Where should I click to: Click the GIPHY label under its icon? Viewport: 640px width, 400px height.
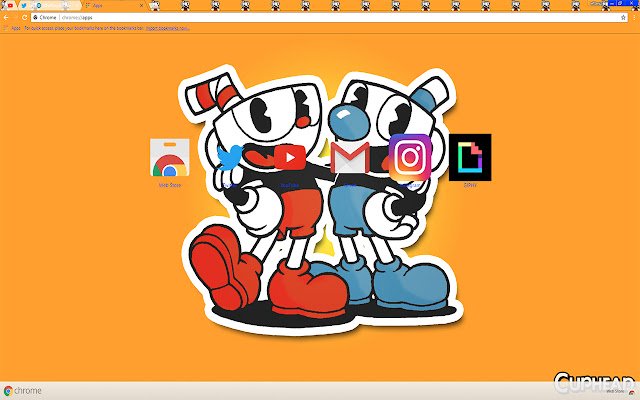[x=470, y=185]
